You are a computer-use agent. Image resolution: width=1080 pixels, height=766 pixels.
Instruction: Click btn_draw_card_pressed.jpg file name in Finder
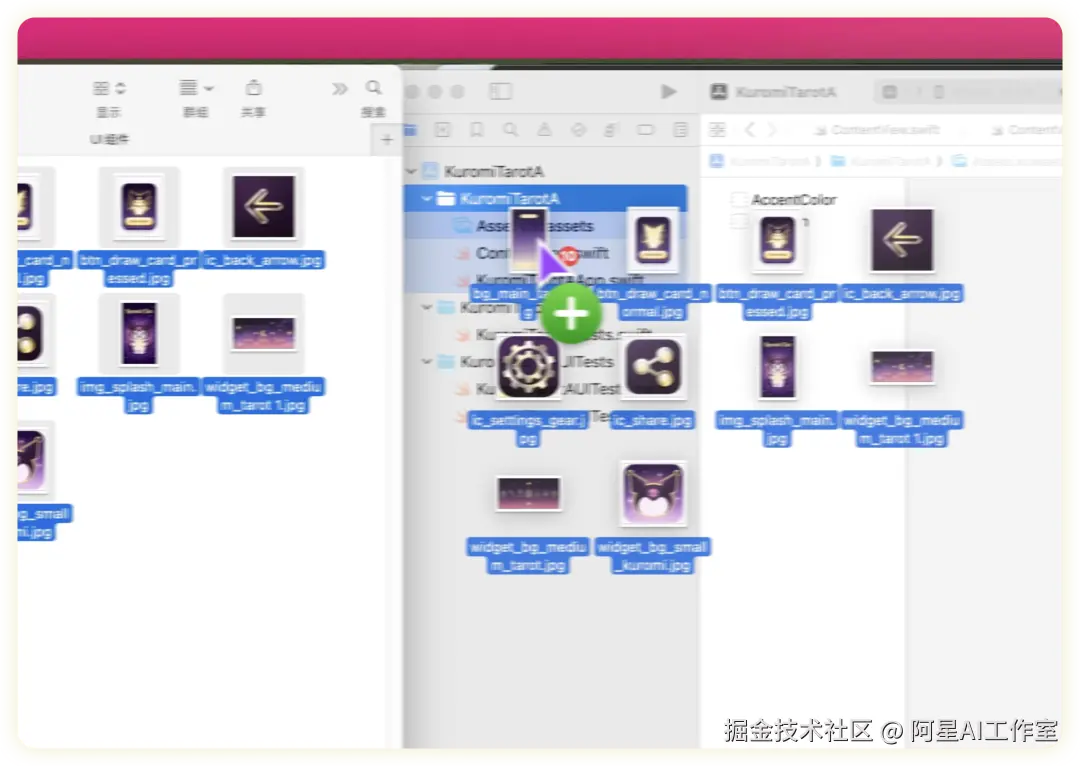[139, 269]
